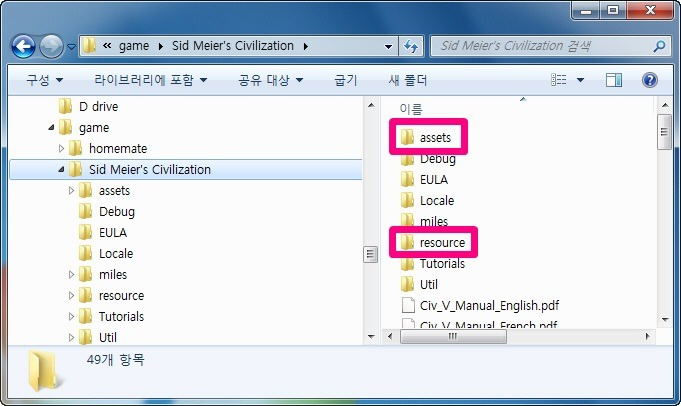Viewport: 681px width, 406px height.
Task: Click file list vertical scrollbar thumb
Action: (x=664, y=132)
